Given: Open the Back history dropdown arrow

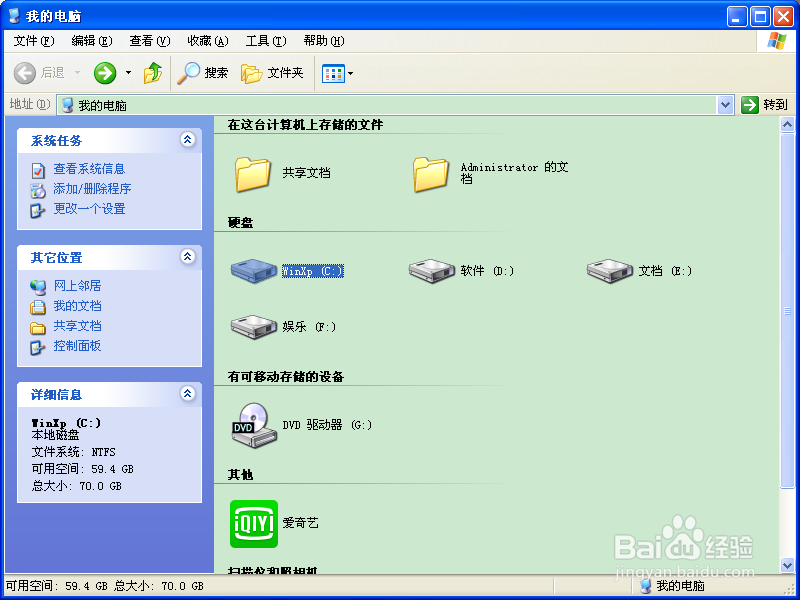Looking at the screenshot, I should (78, 73).
